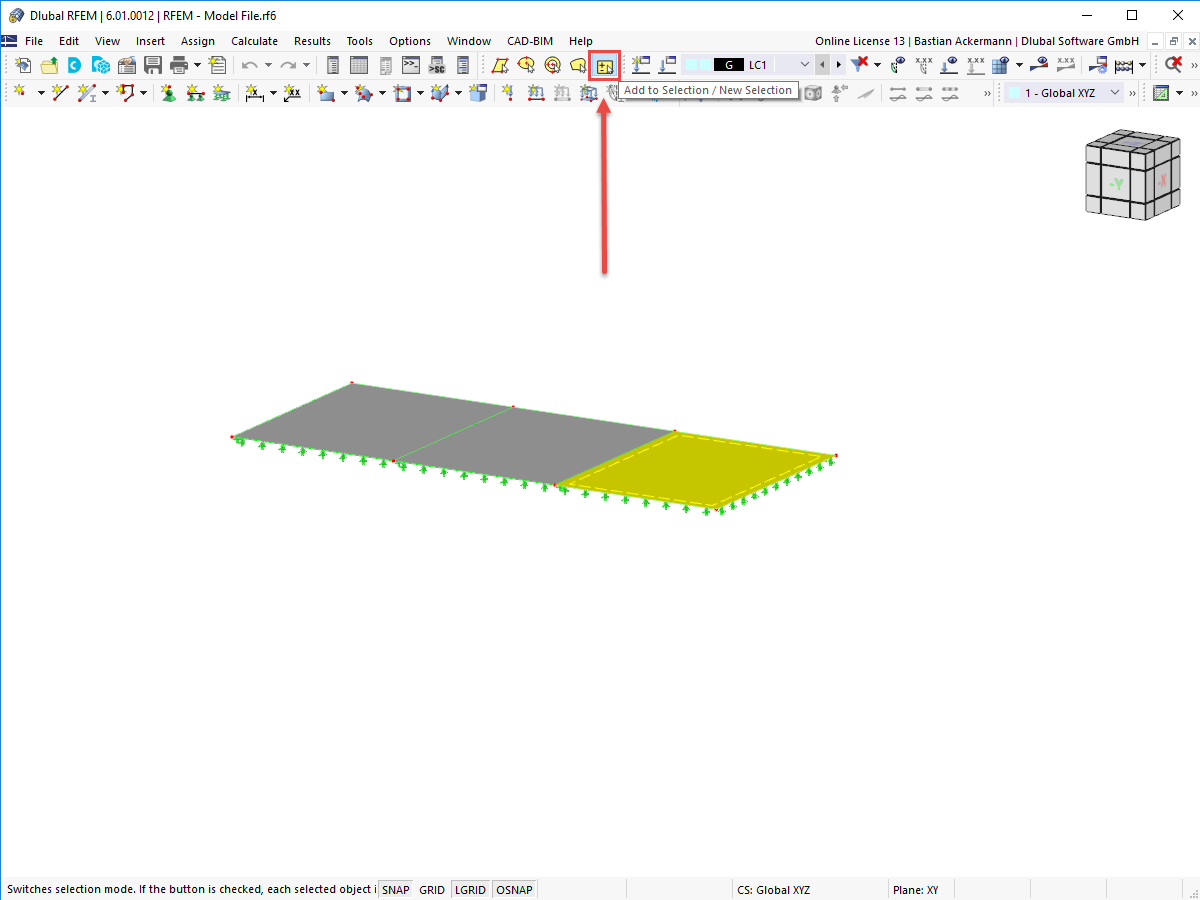Print the graphic using printer icon

[x=179, y=65]
